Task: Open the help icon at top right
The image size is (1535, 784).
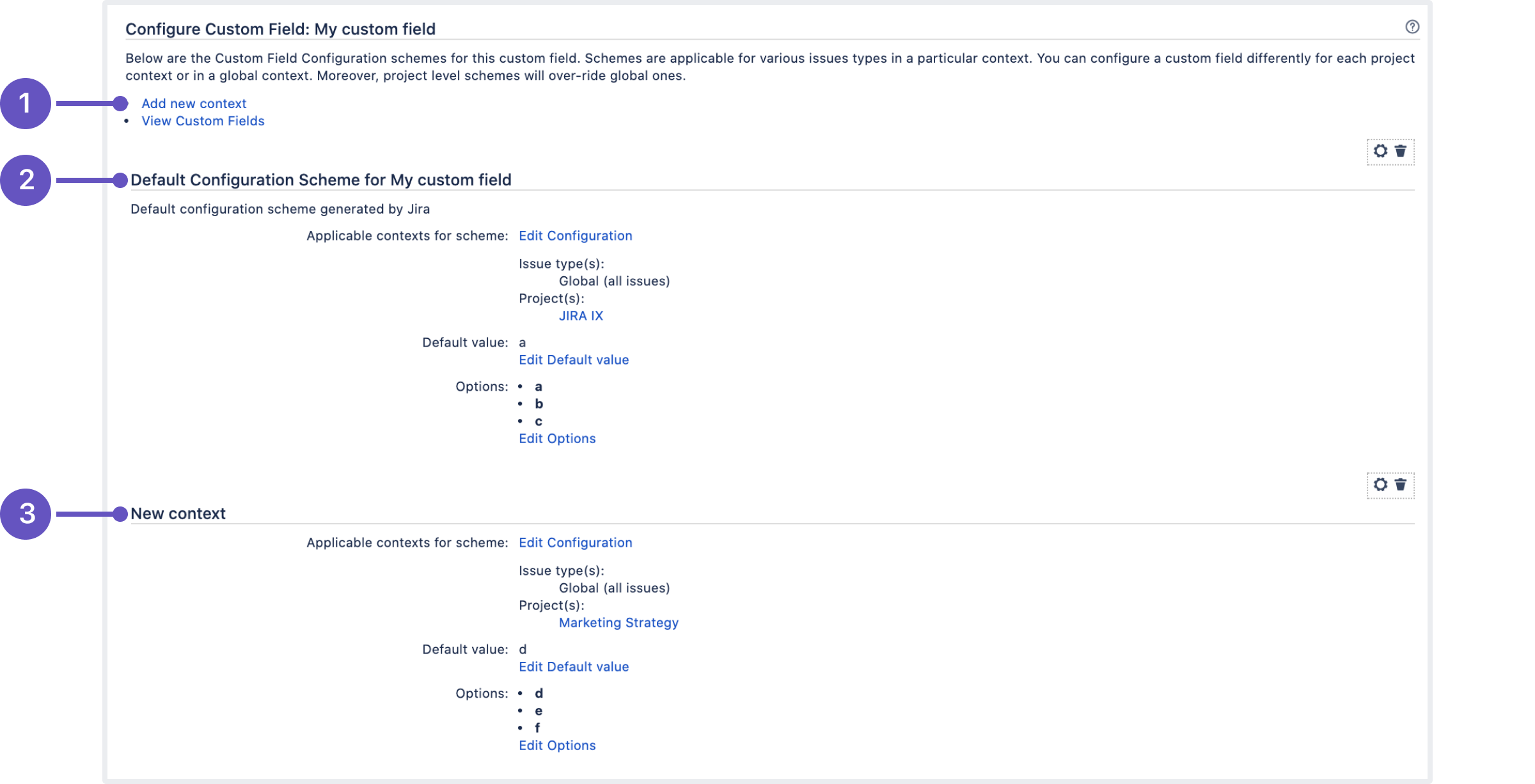Action: point(1412,27)
